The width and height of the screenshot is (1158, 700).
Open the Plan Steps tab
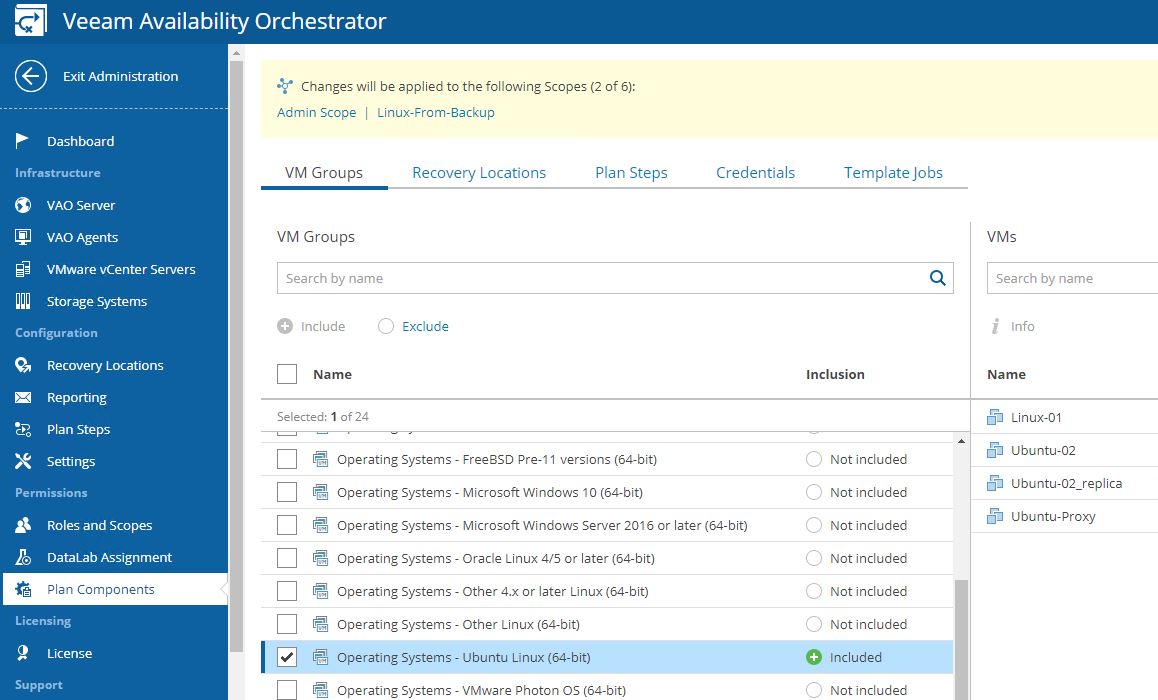click(631, 172)
